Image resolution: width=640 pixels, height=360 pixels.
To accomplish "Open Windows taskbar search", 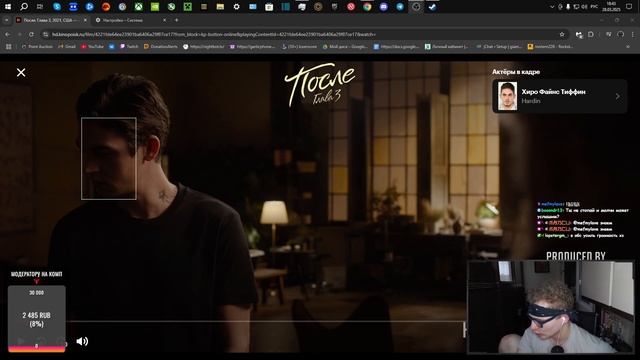I will tap(24, 7).
